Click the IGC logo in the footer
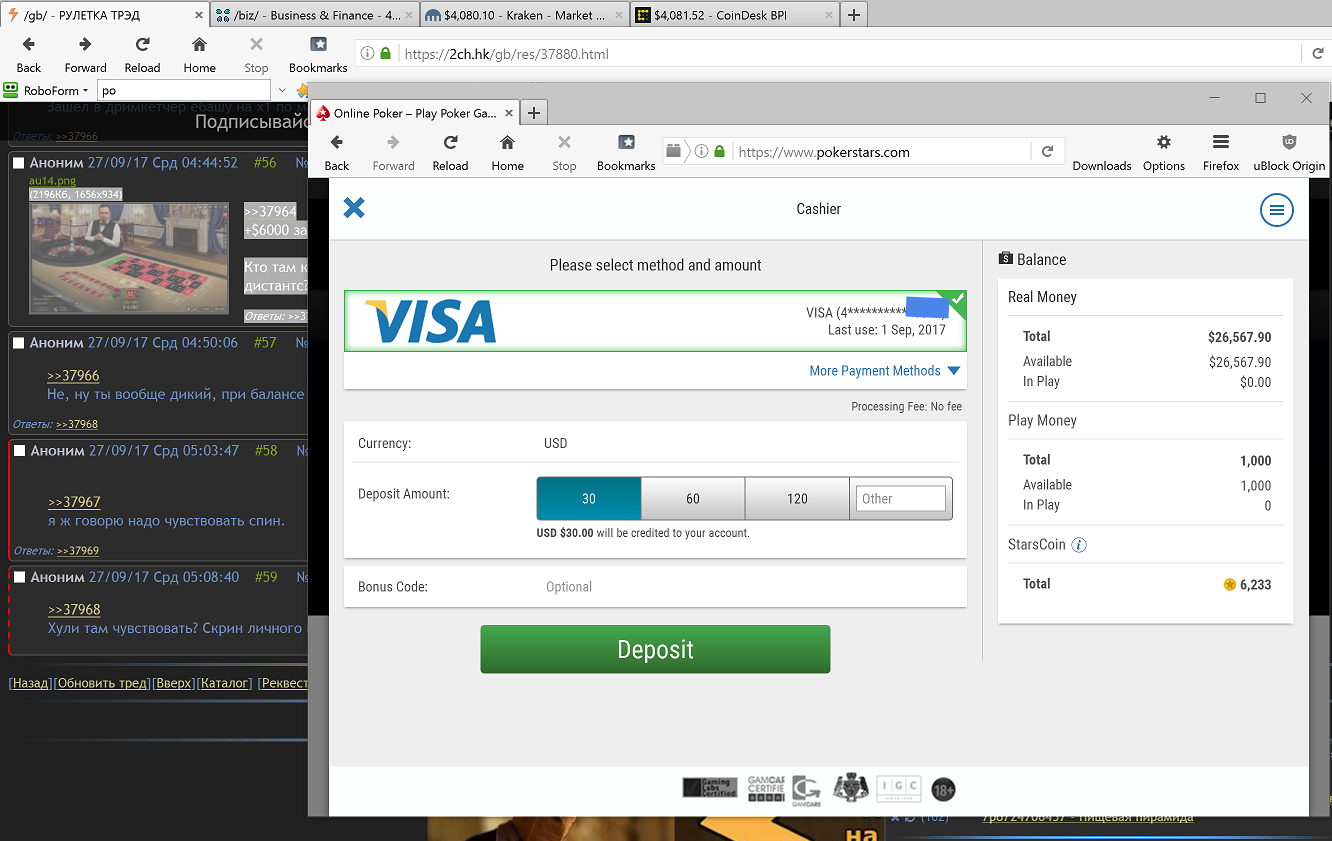This screenshot has height=841, width=1332. point(897,788)
